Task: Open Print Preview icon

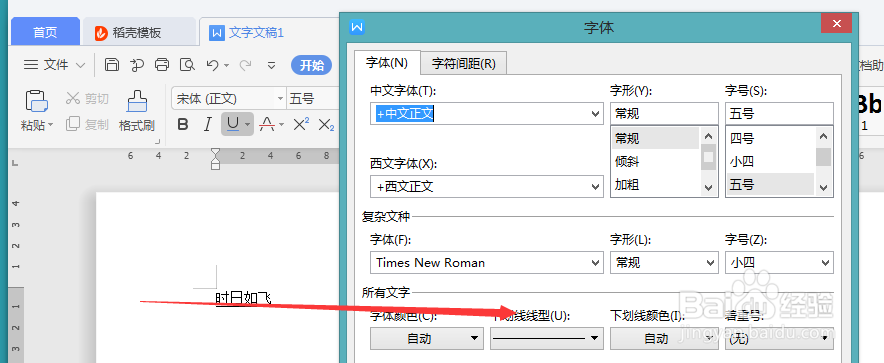Action: (187, 65)
